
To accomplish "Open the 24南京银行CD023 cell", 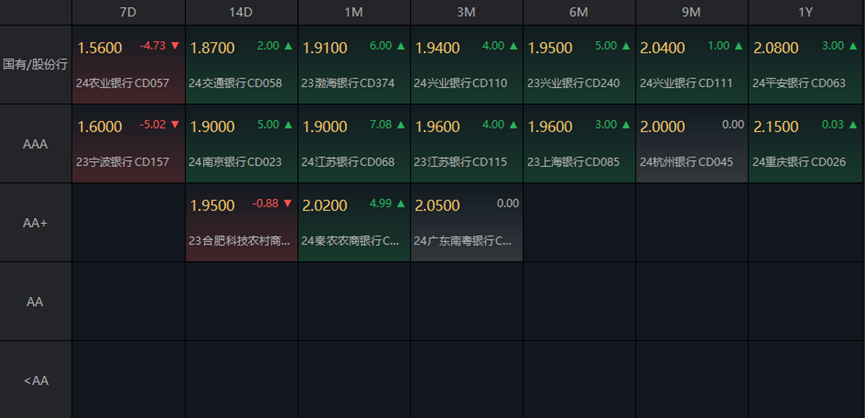I will (x=242, y=143).
